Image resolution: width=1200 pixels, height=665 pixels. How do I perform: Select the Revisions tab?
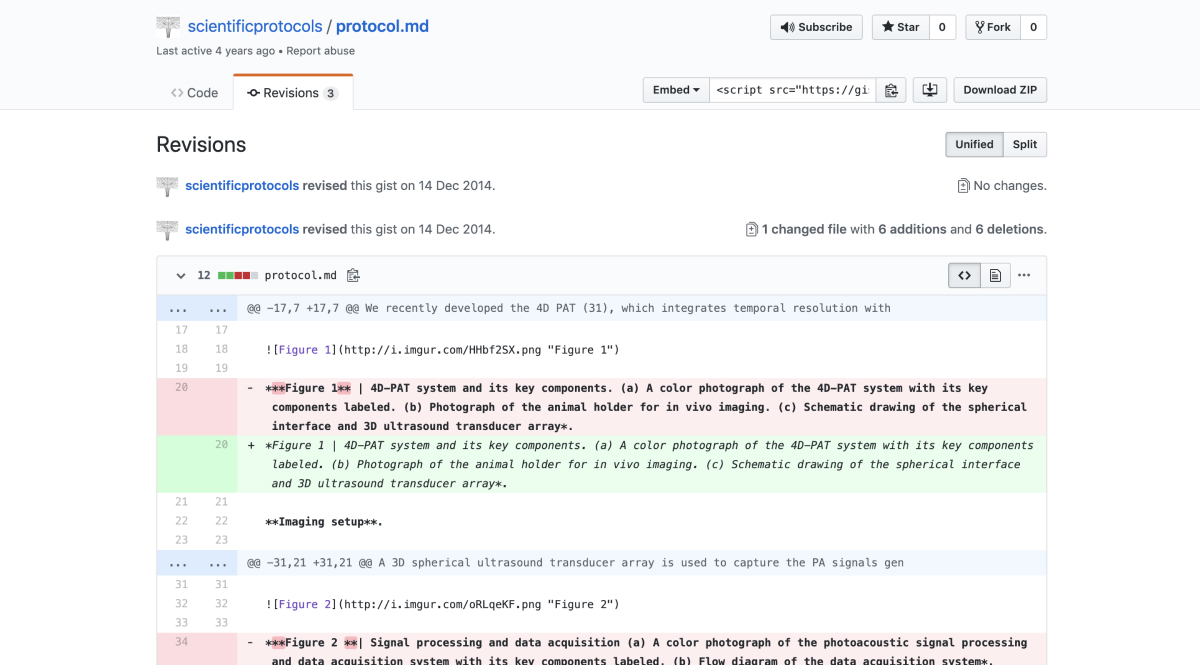[x=292, y=93]
